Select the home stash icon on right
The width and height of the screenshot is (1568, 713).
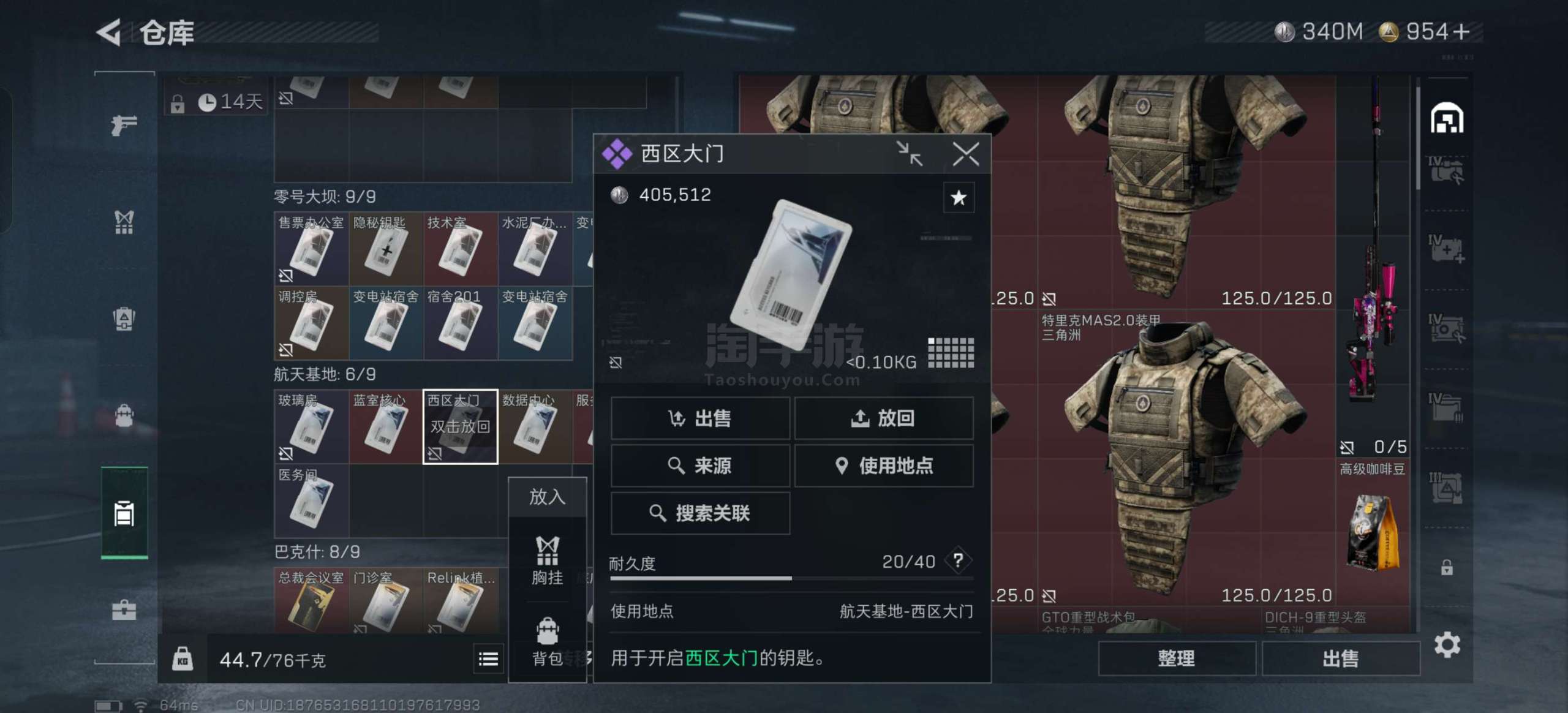pos(1447,118)
